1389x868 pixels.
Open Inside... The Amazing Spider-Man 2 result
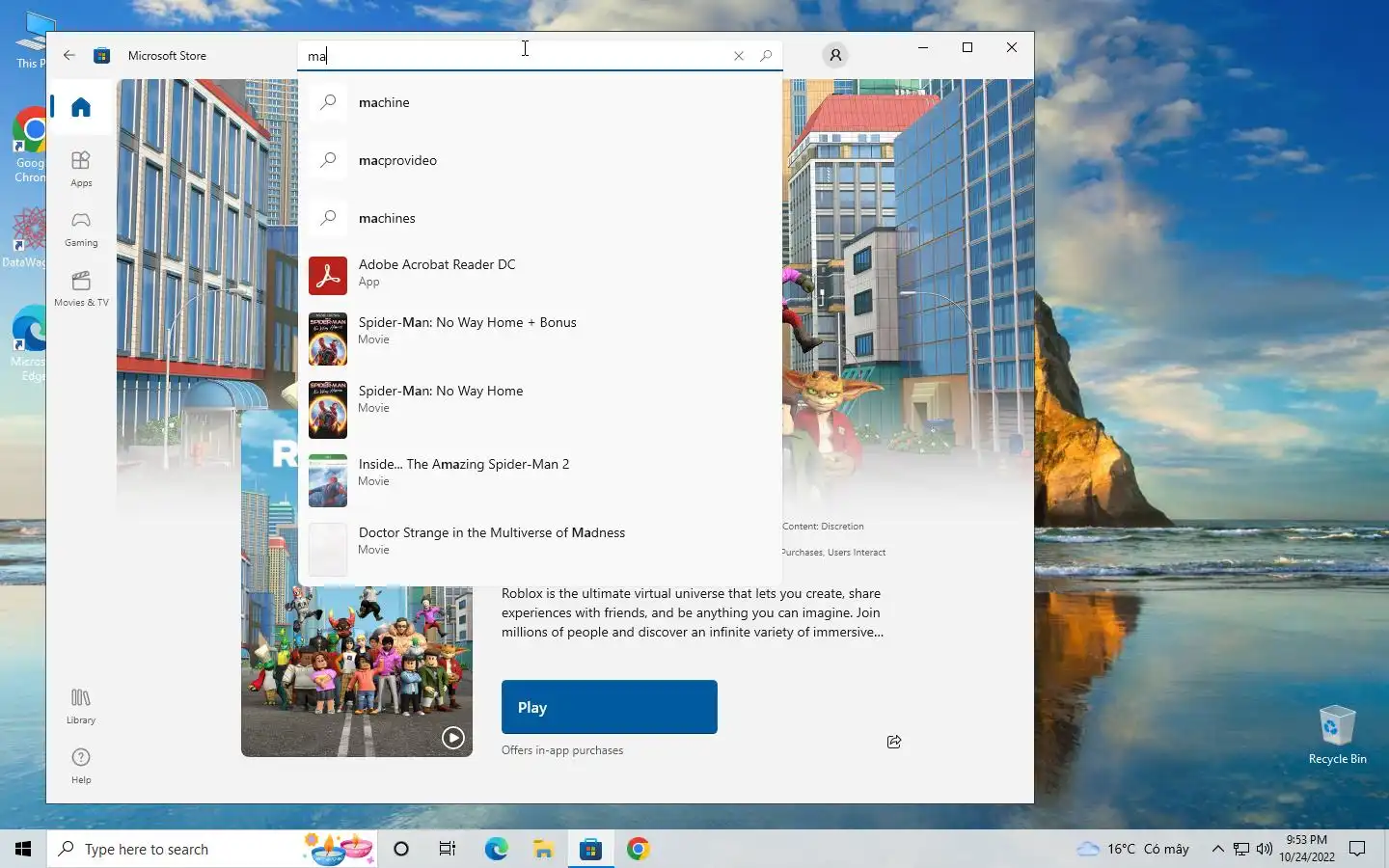[540, 480]
